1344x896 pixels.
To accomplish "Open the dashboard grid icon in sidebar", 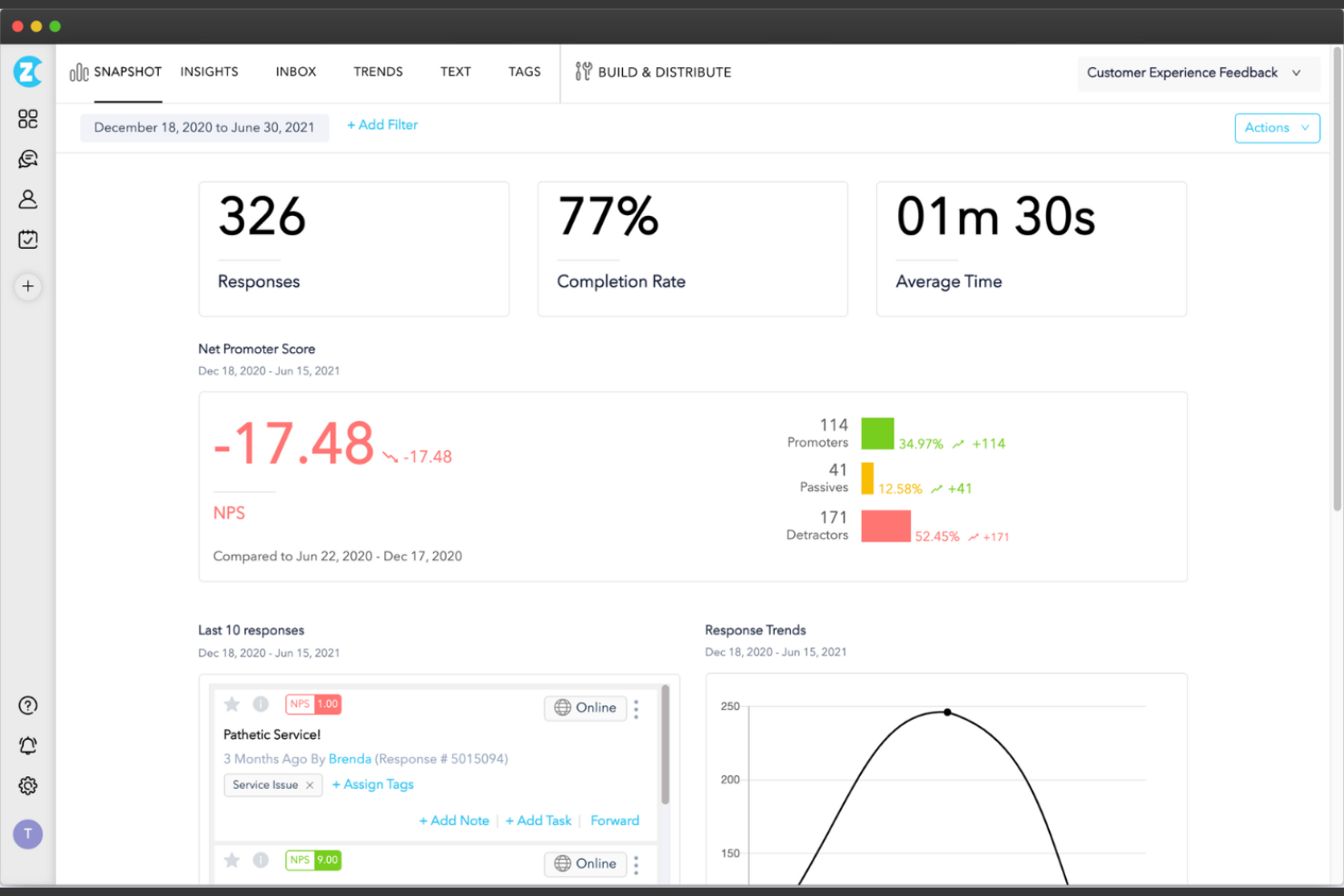I will 27,118.
